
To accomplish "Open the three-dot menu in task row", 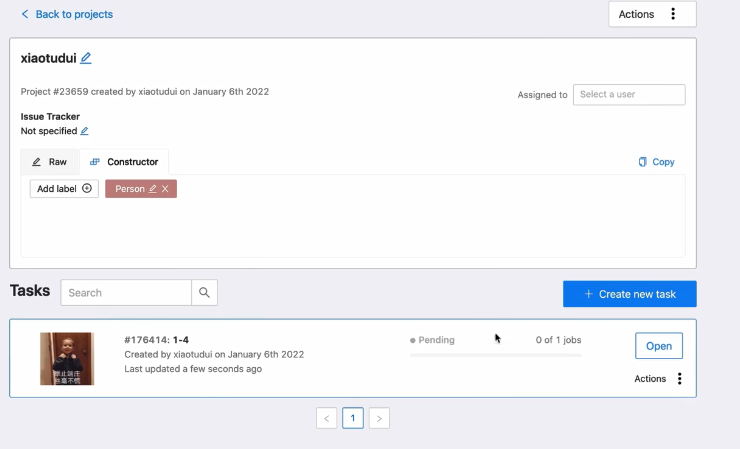I will 680,379.
